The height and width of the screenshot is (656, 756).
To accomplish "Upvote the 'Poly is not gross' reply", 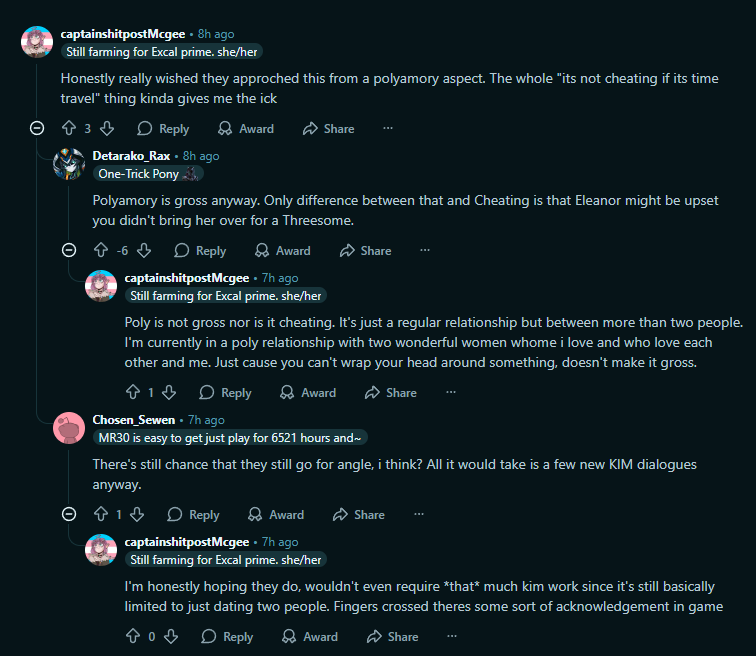I will 133,392.
